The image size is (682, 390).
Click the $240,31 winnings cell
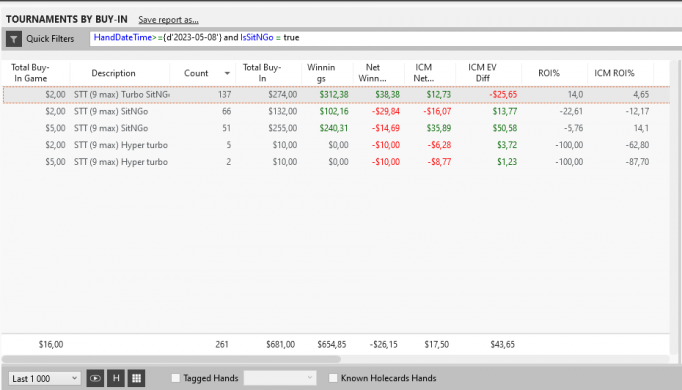coord(334,128)
